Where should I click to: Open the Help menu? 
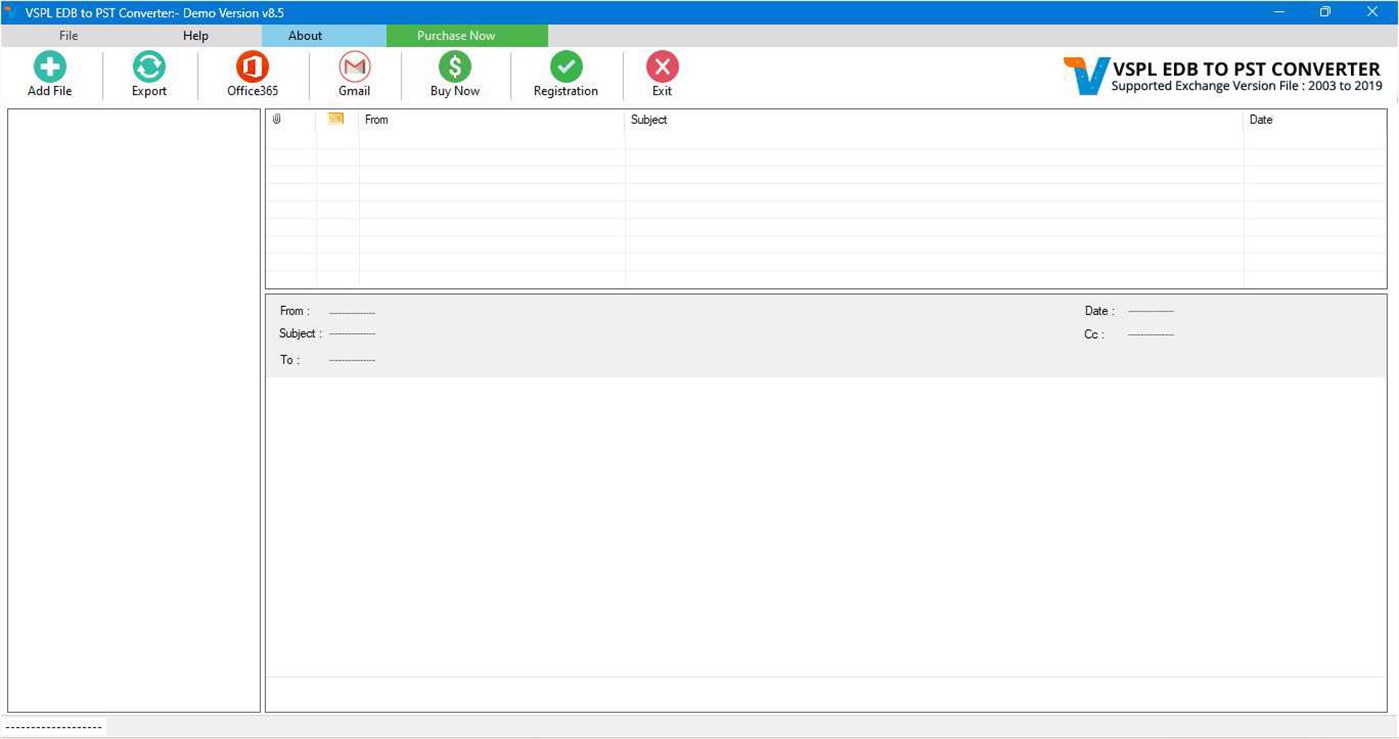click(195, 35)
